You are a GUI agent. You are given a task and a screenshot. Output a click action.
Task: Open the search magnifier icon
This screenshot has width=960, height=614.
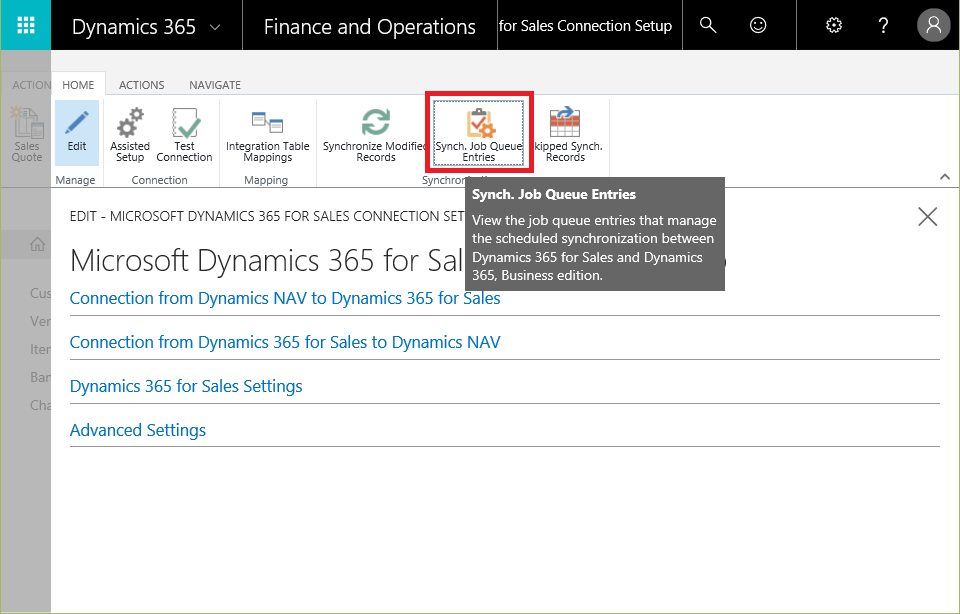click(x=708, y=25)
